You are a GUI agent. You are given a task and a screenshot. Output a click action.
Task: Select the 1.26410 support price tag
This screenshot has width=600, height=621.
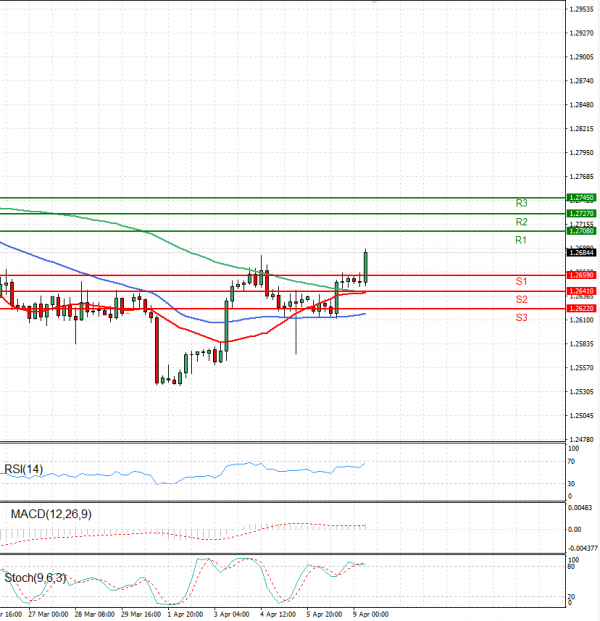coord(581,291)
